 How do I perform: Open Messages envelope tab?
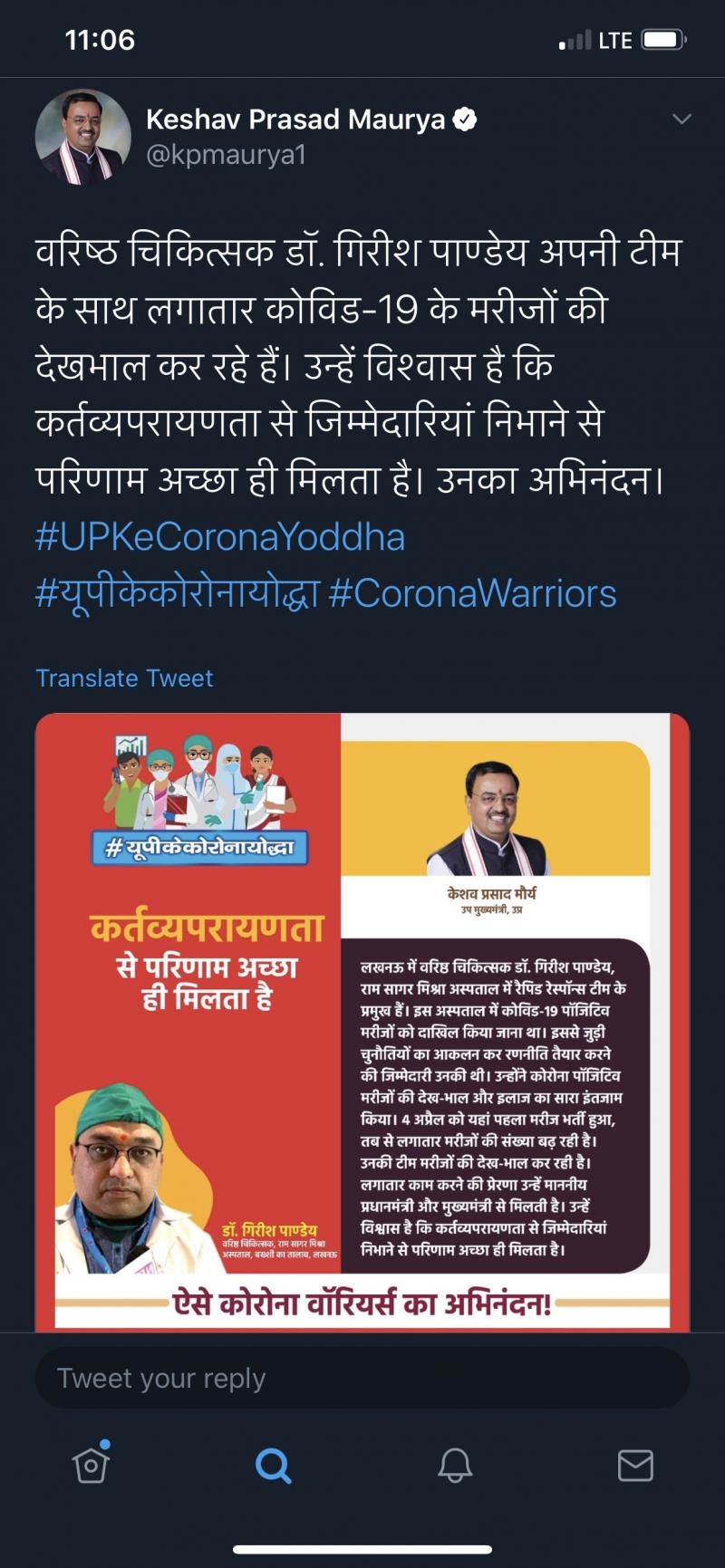[x=635, y=1465]
